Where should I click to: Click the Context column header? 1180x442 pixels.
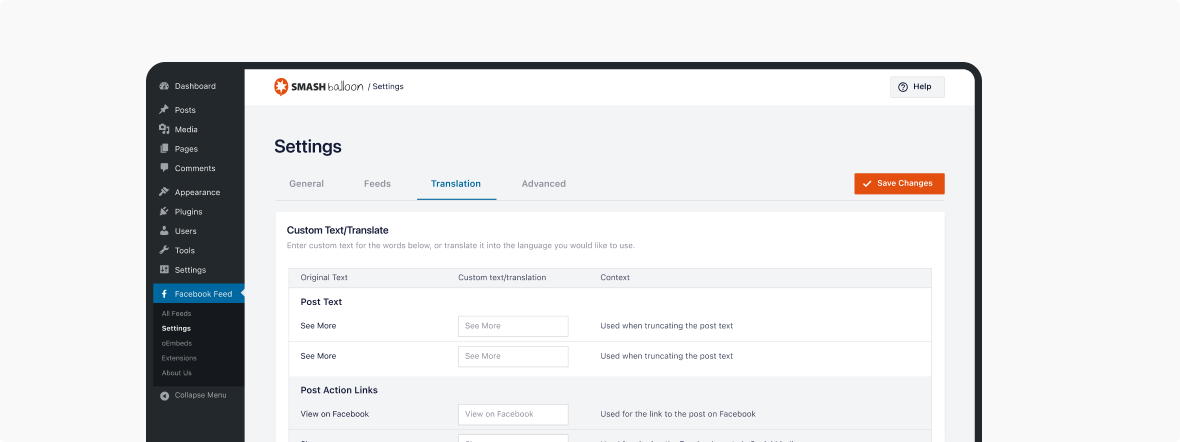click(x=615, y=278)
